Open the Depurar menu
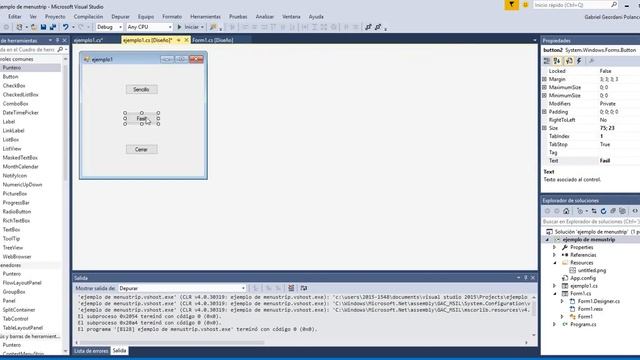640x360 pixels. 120,17
